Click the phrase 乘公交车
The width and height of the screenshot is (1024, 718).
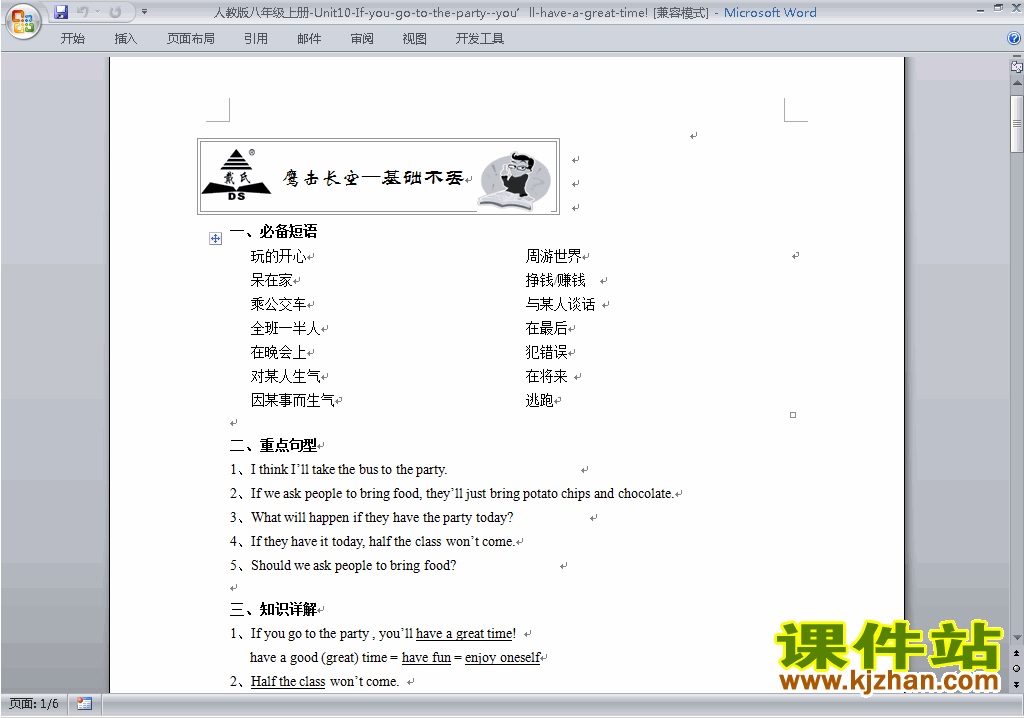[x=278, y=304]
